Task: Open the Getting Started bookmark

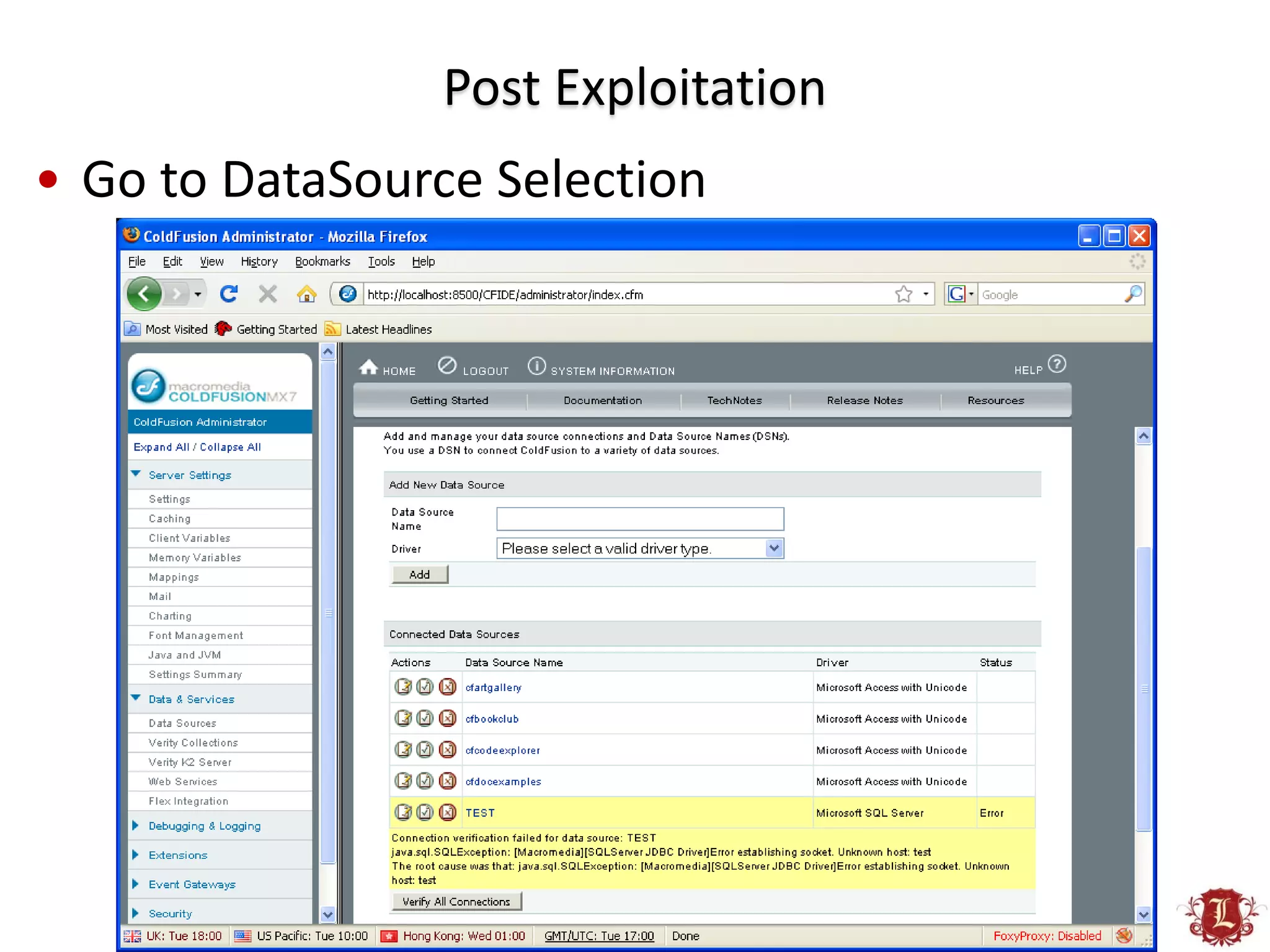Action: tap(266, 329)
